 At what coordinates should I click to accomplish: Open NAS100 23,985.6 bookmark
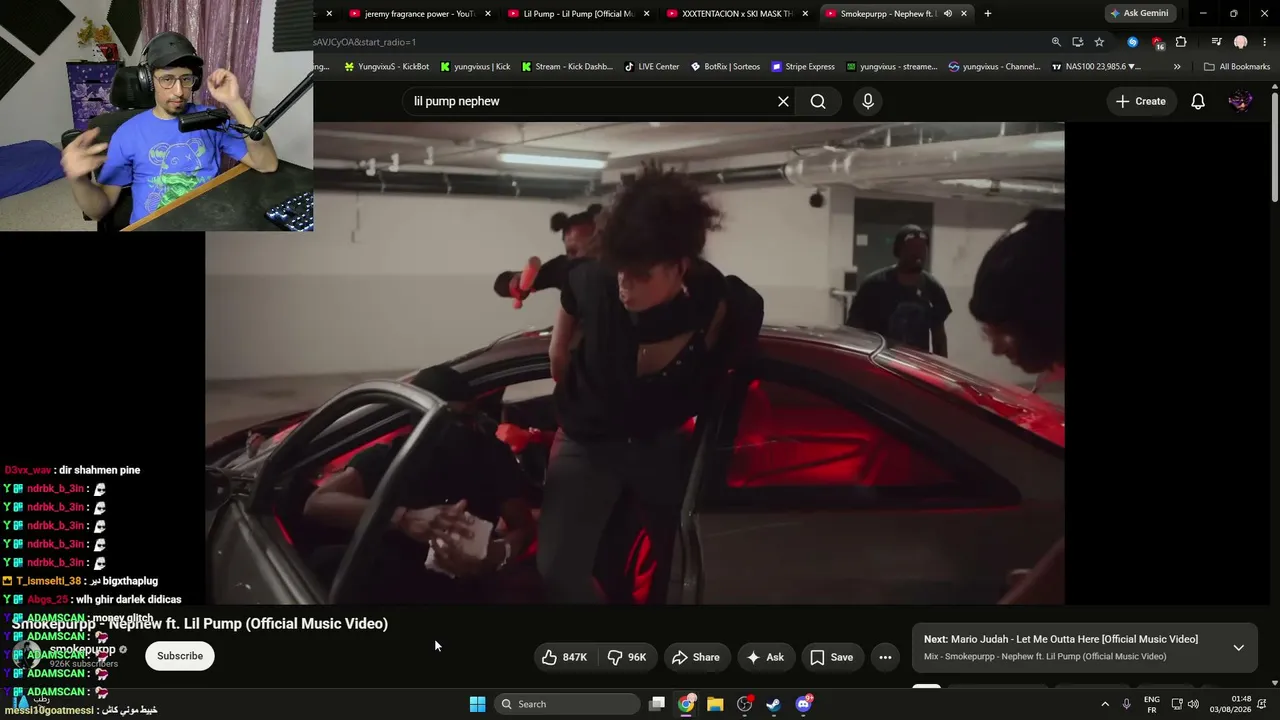[x=1097, y=67]
